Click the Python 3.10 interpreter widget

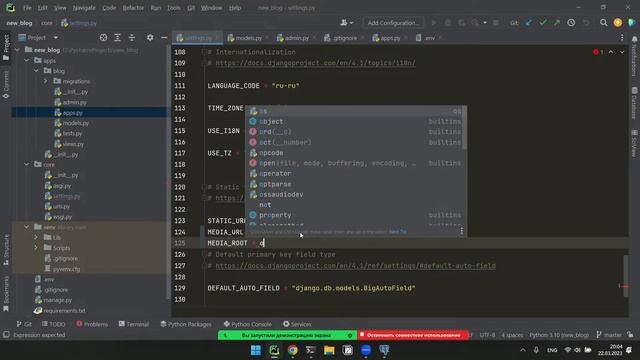click(559, 335)
